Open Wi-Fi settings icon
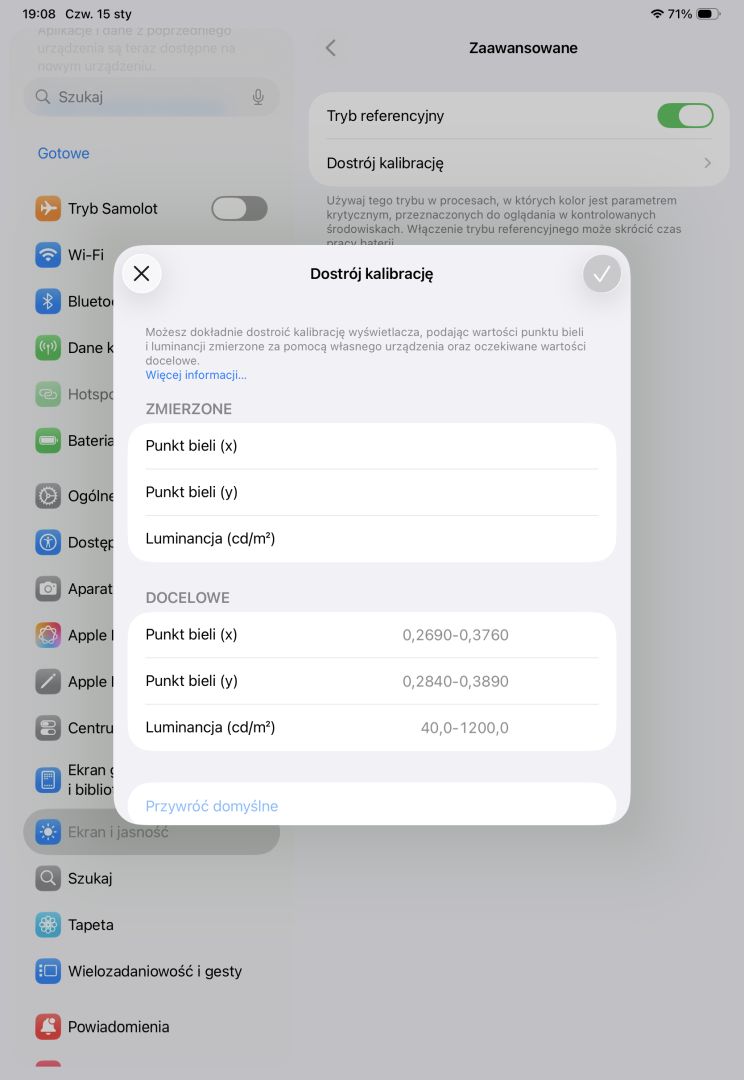The height and width of the screenshot is (1080, 744). (x=48, y=255)
